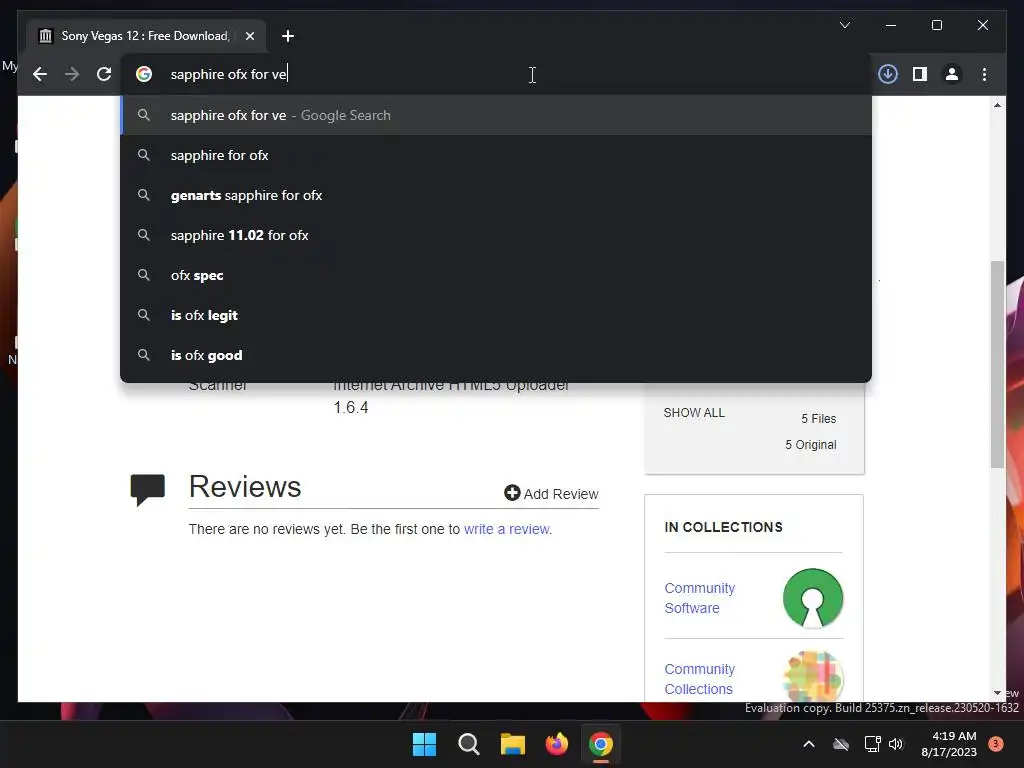
Task: Open the Windows Start menu
Action: tap(424, 744)
